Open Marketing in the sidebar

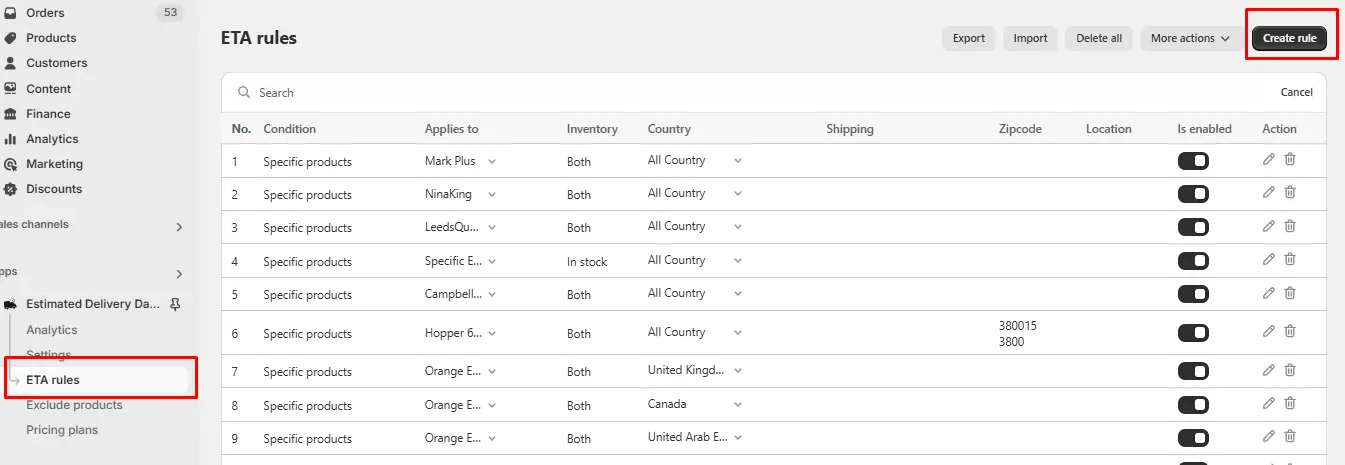(54, 164)
